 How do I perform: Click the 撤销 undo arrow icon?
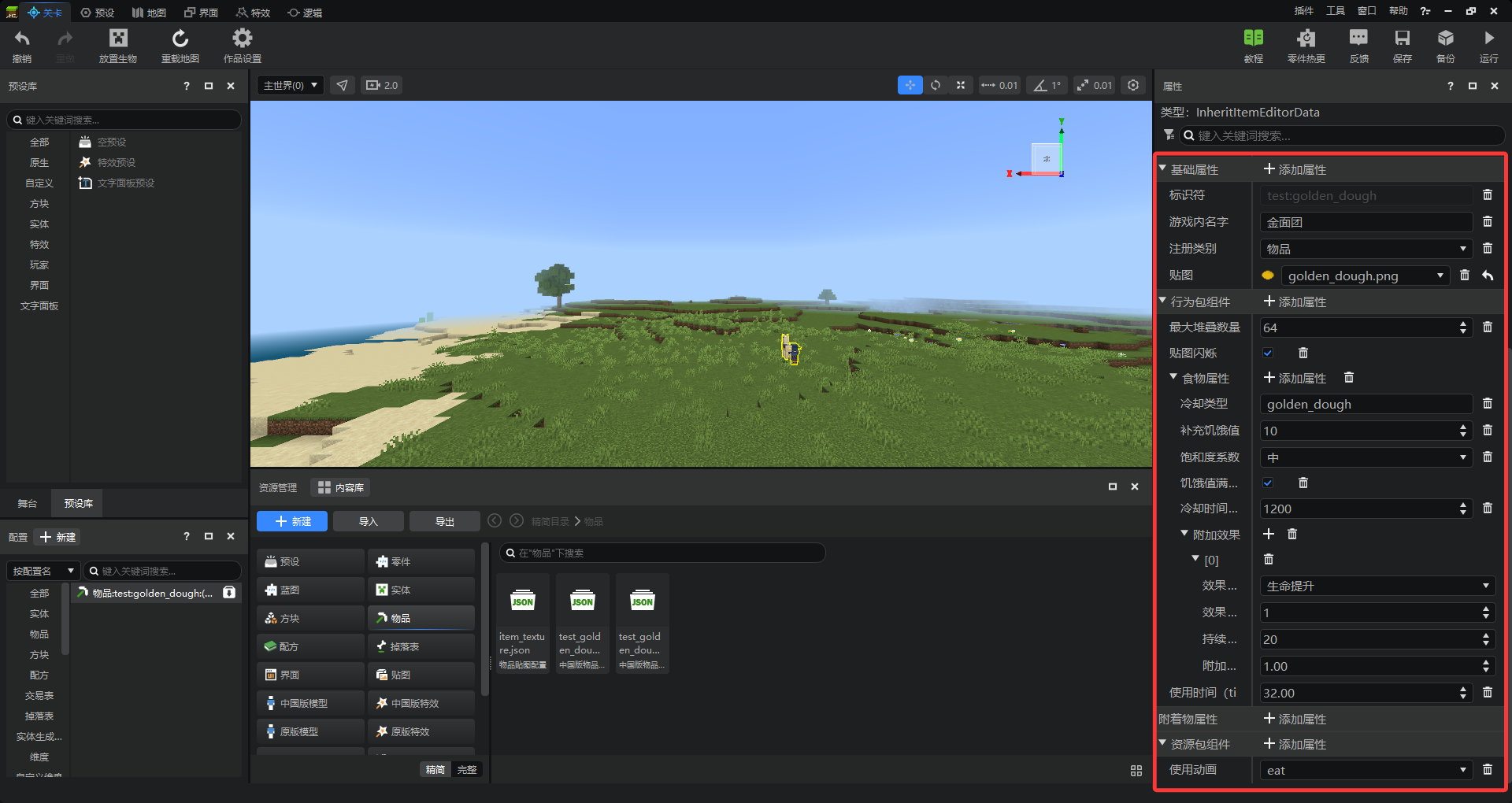coord(22,39)
